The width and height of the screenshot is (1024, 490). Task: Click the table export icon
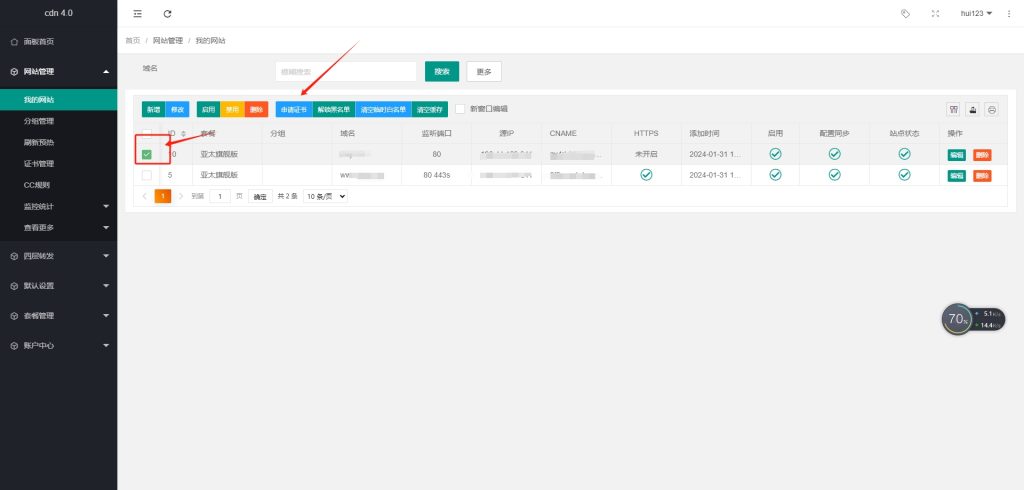click(972, 109)
